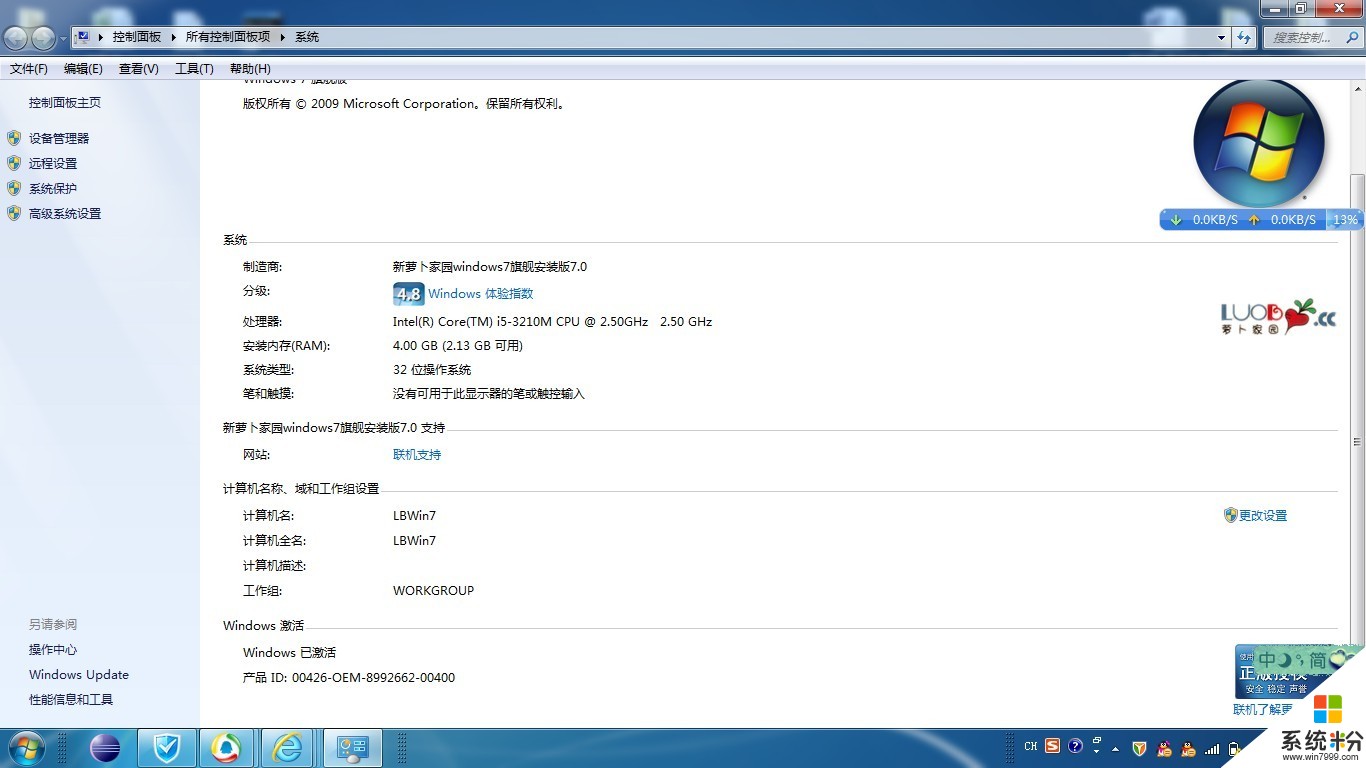
Task: Click the refresh button beside address bar
Action: pyautogui.click(x=1244, y=37)
